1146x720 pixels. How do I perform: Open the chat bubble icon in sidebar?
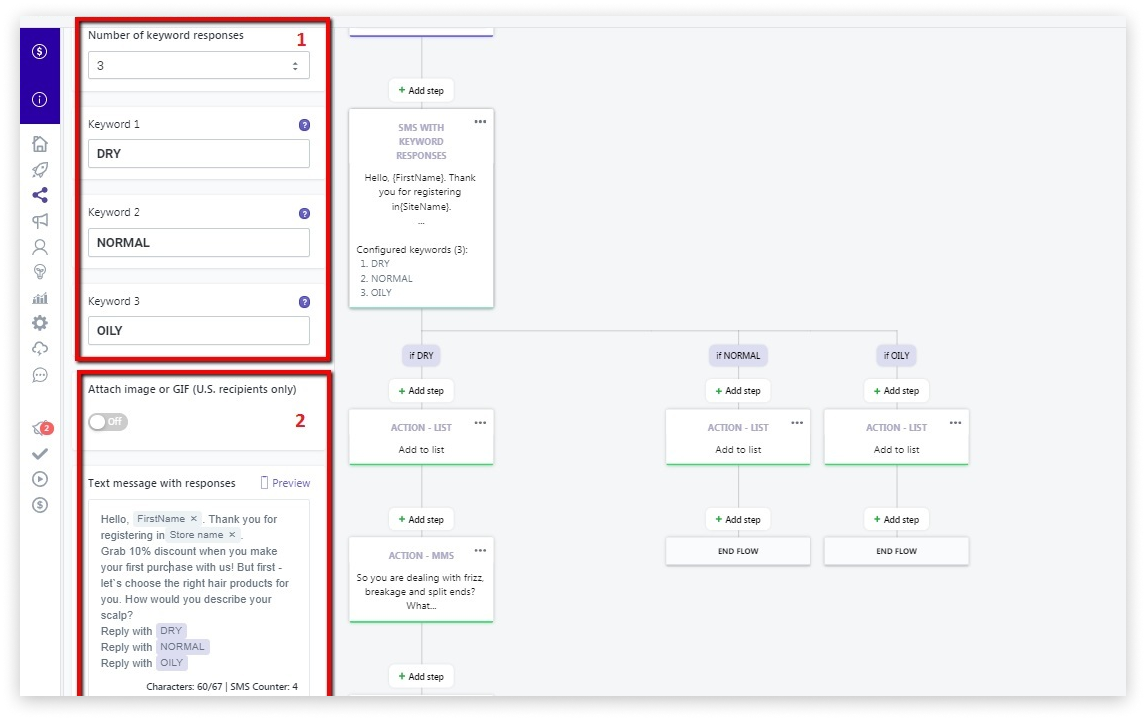(x=40, y=375)
